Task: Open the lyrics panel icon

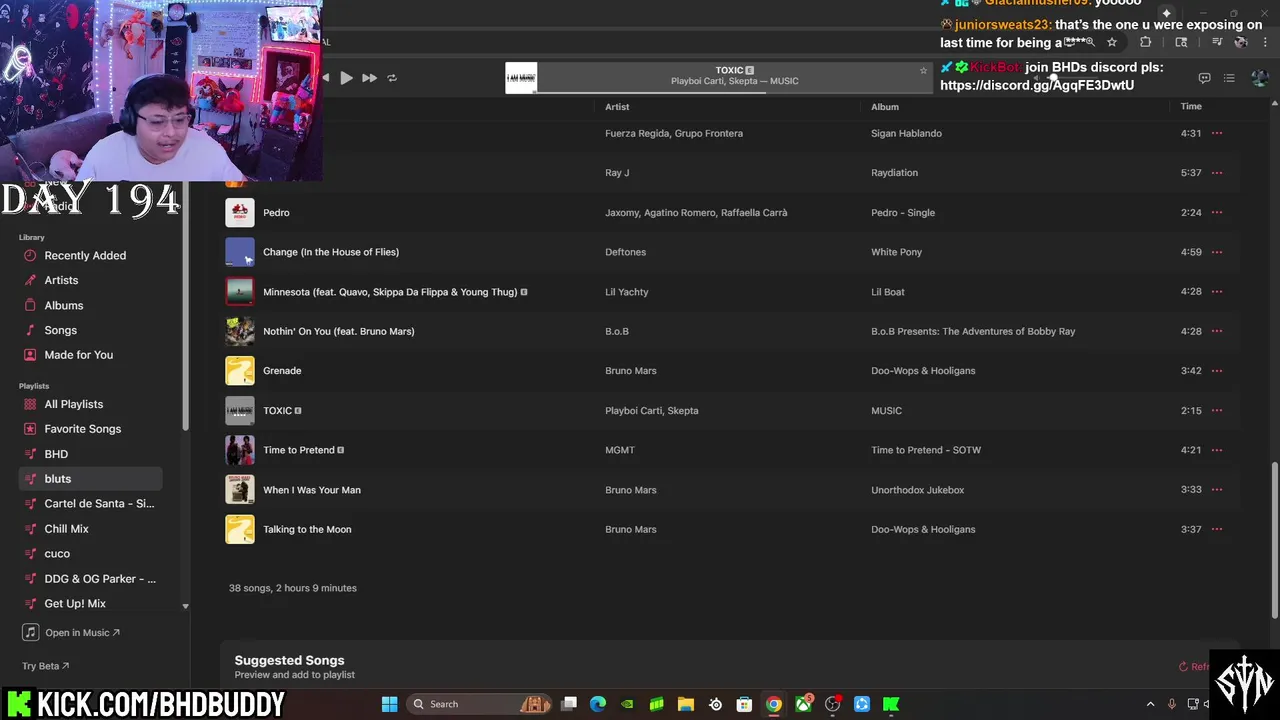Action: click(1204, 78)
